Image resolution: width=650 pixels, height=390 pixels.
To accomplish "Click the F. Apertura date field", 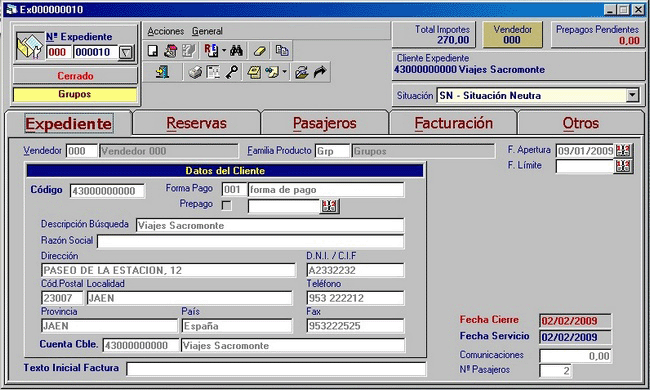I will pyautogui.click(x=585, y=150).
